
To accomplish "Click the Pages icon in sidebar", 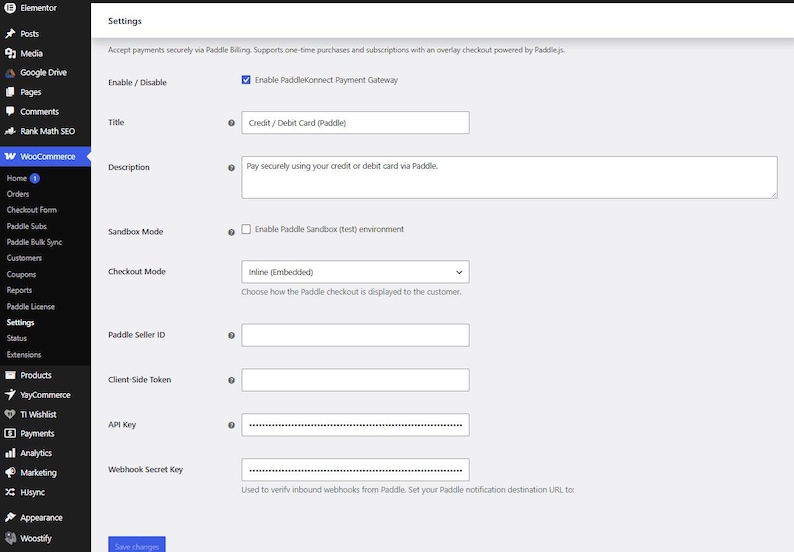I will coord(10,92).
